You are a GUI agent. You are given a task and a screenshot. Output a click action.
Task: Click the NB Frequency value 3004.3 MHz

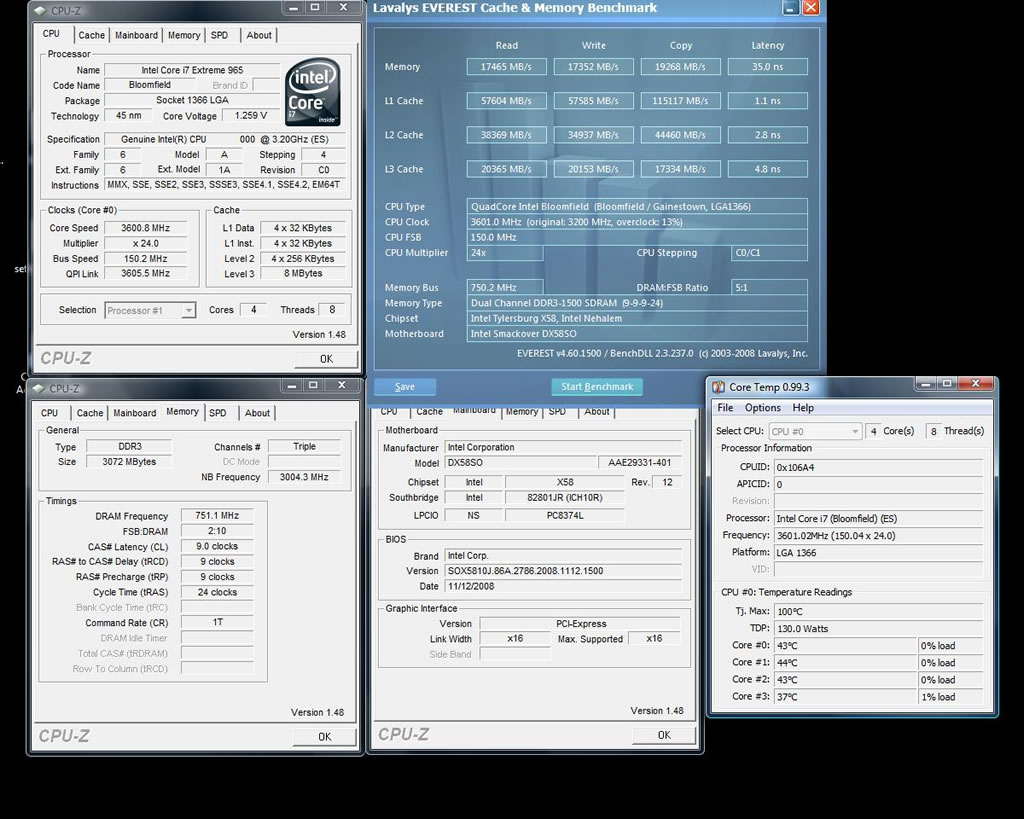304,477
